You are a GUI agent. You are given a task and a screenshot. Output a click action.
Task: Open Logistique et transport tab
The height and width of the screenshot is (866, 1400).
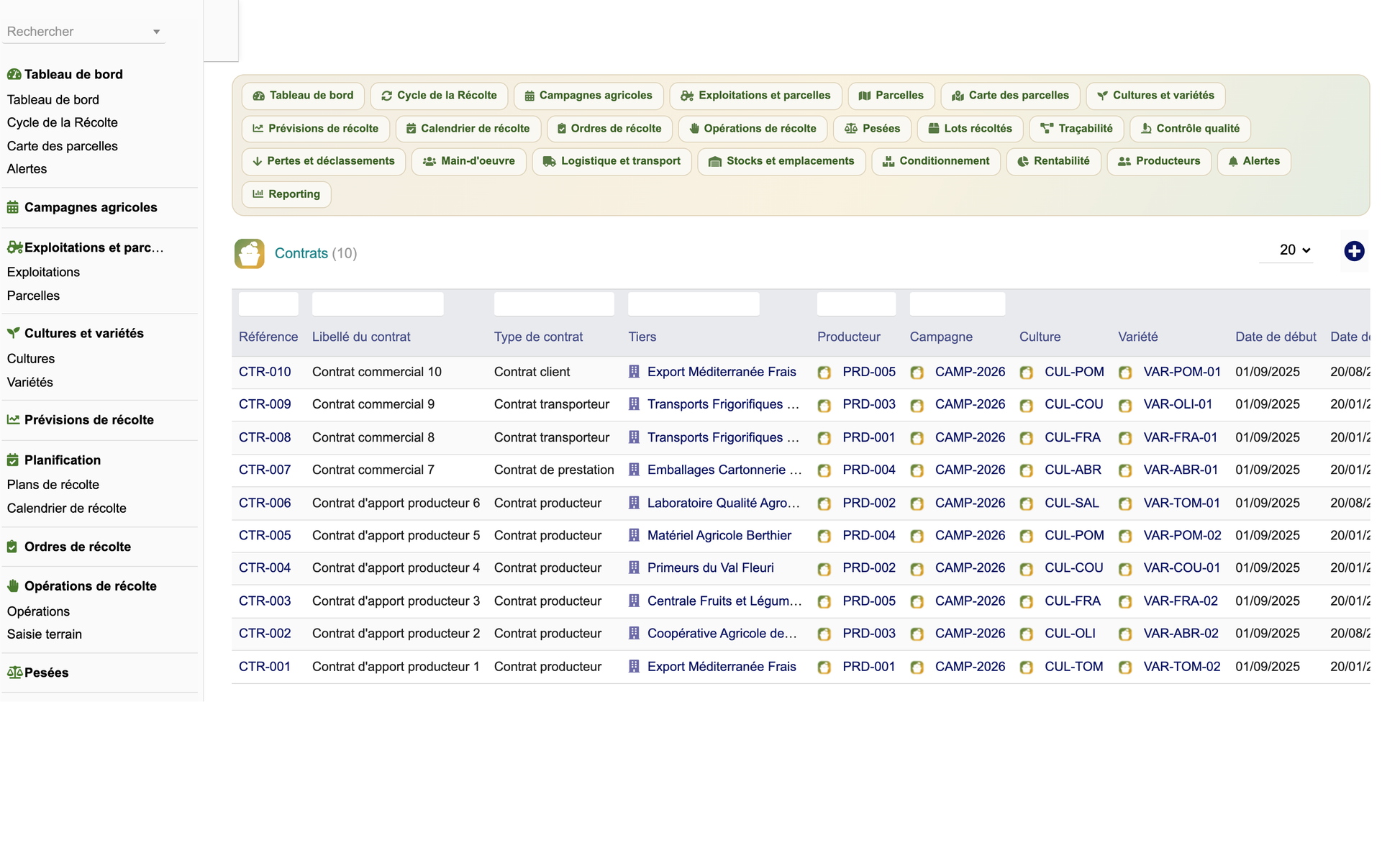(612, 161)
